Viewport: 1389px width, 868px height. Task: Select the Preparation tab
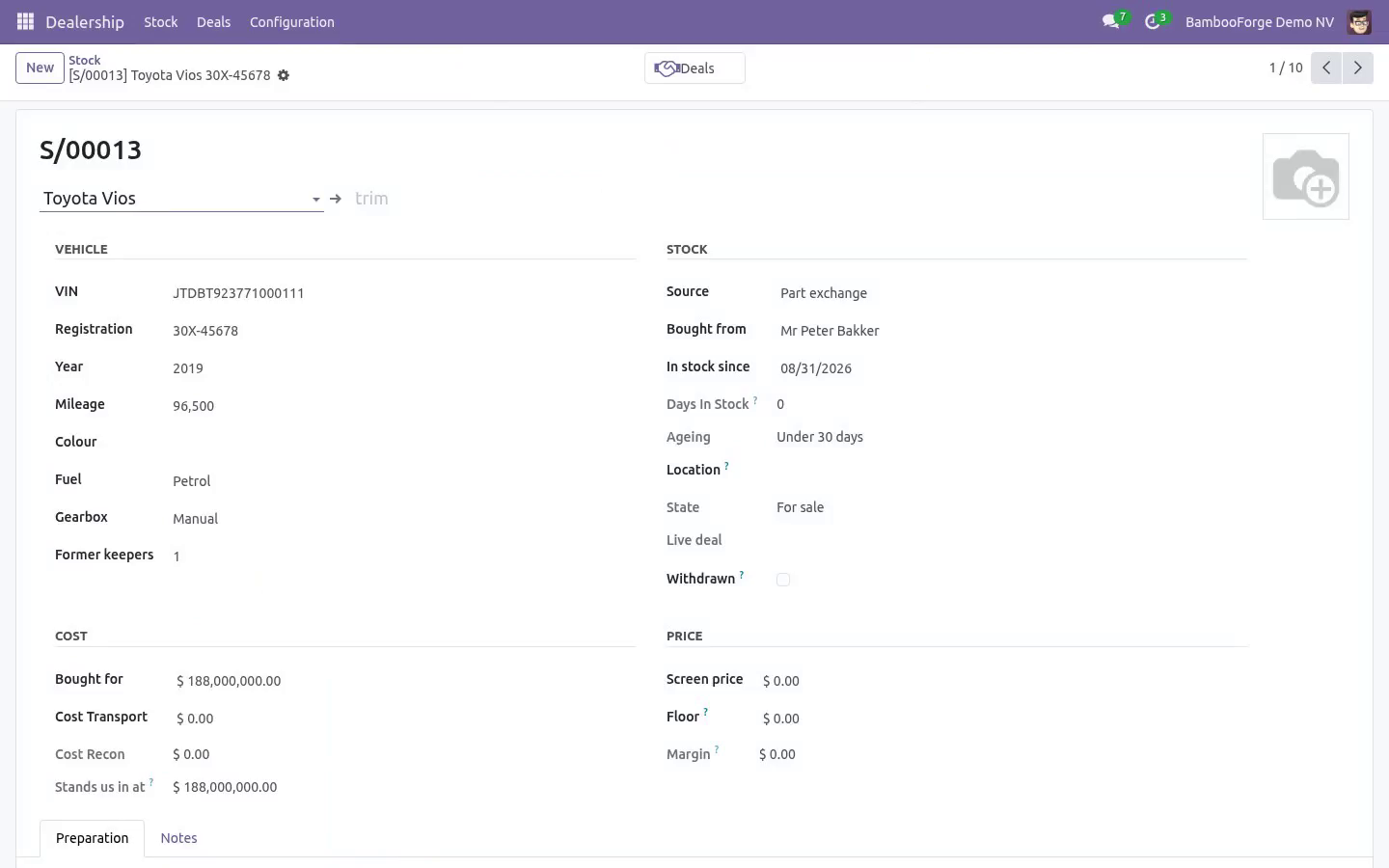point(92,838)
